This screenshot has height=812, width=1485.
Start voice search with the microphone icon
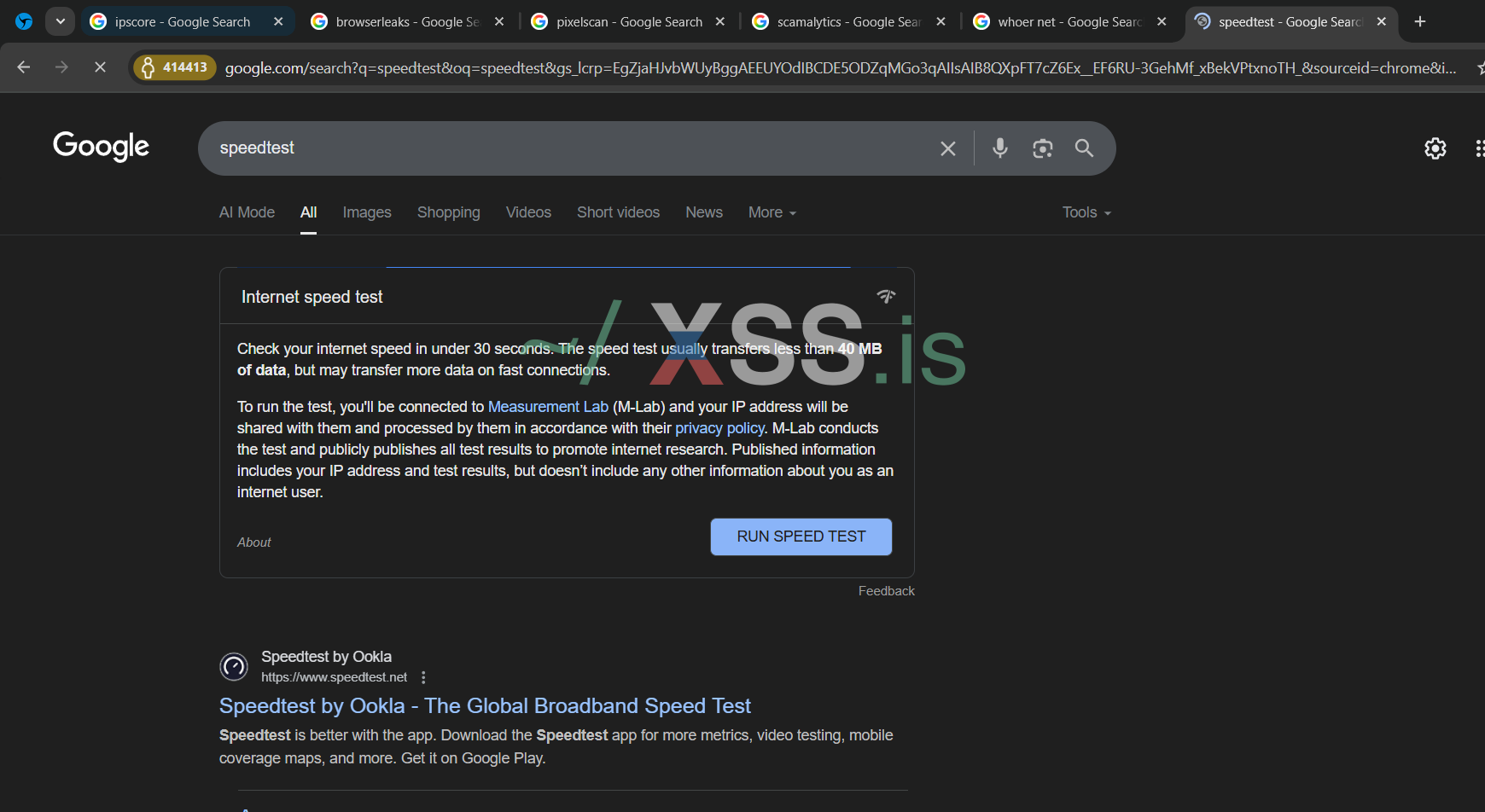pyautogui.click(x=1000, y=148)
